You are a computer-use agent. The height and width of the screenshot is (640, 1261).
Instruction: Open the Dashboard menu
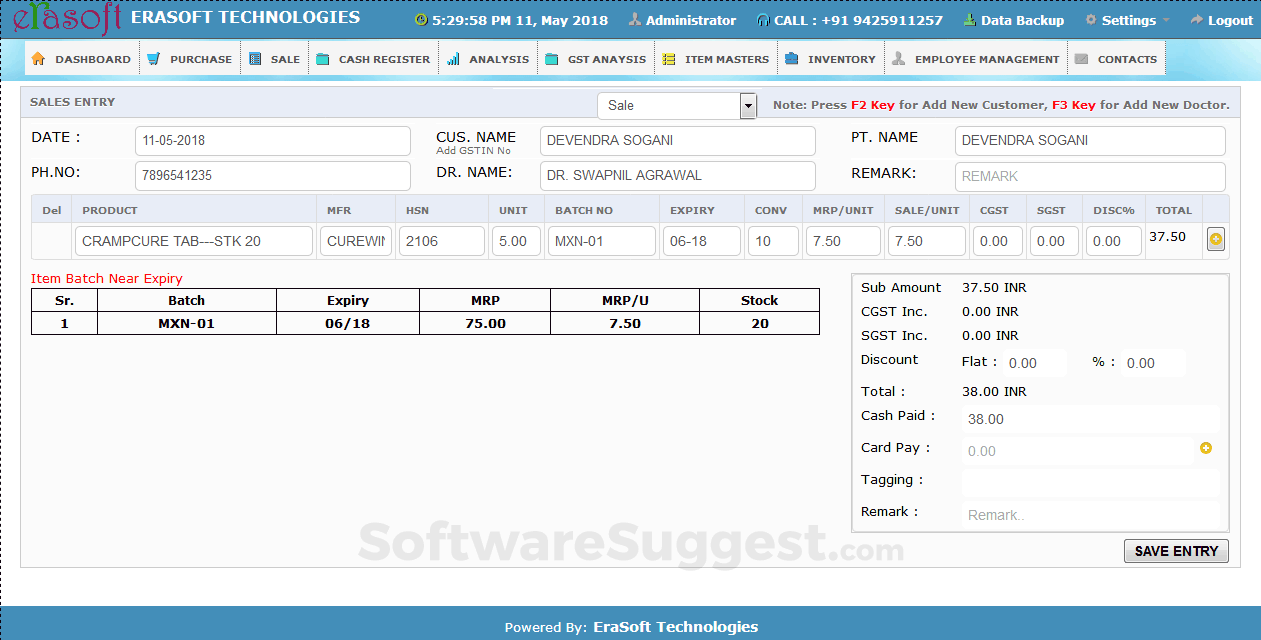point(82,59)
